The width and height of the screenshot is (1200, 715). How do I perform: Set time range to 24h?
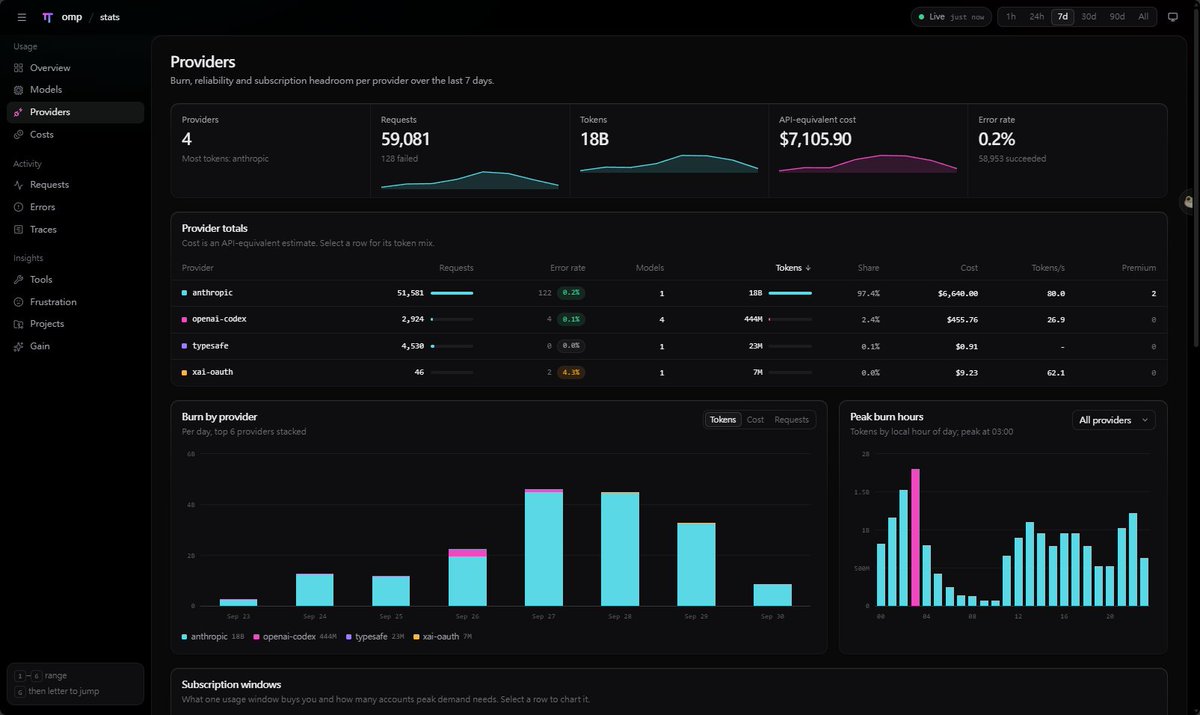coord(1037,17)
